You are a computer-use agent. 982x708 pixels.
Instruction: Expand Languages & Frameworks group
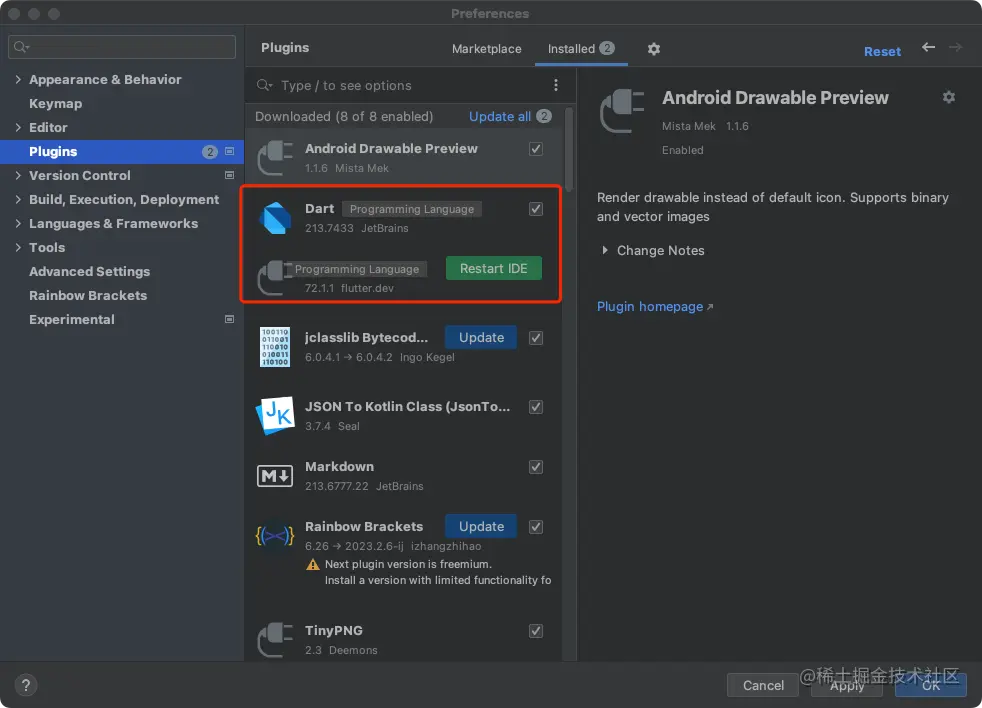point(18,224)
